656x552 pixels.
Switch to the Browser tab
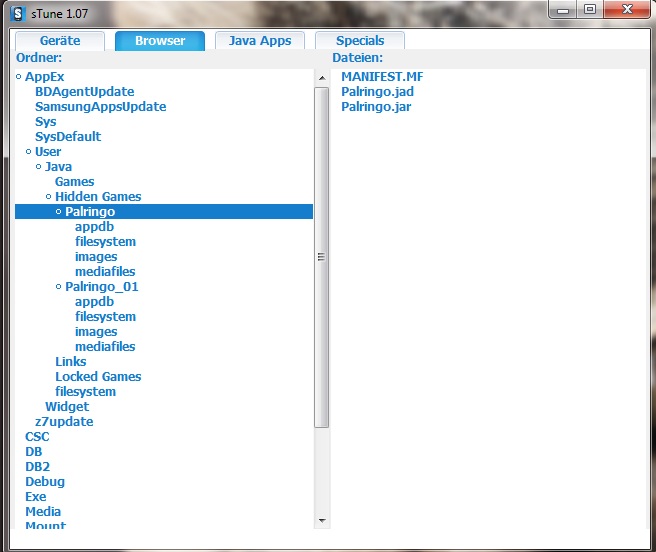160,41
